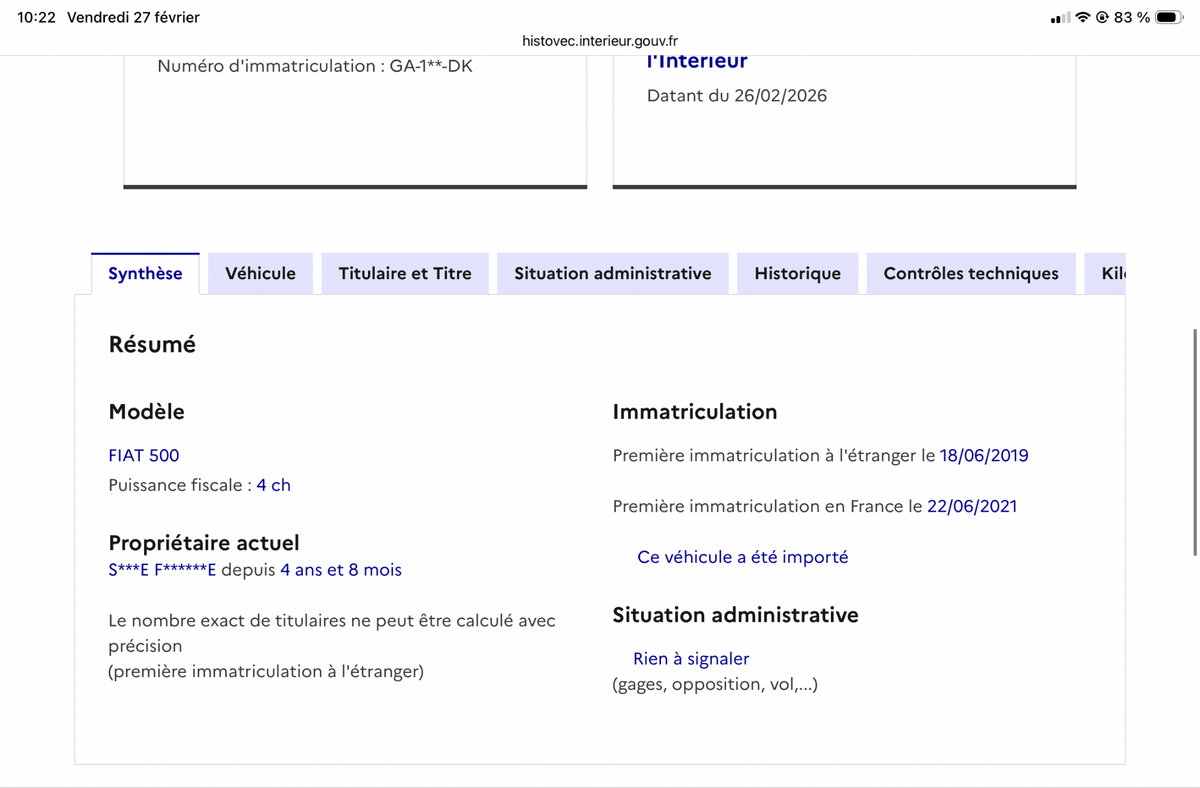The image size is (1200, 788).
Task: Tap the date Vendredi 27 février
Action: click(x=132, y=16)
